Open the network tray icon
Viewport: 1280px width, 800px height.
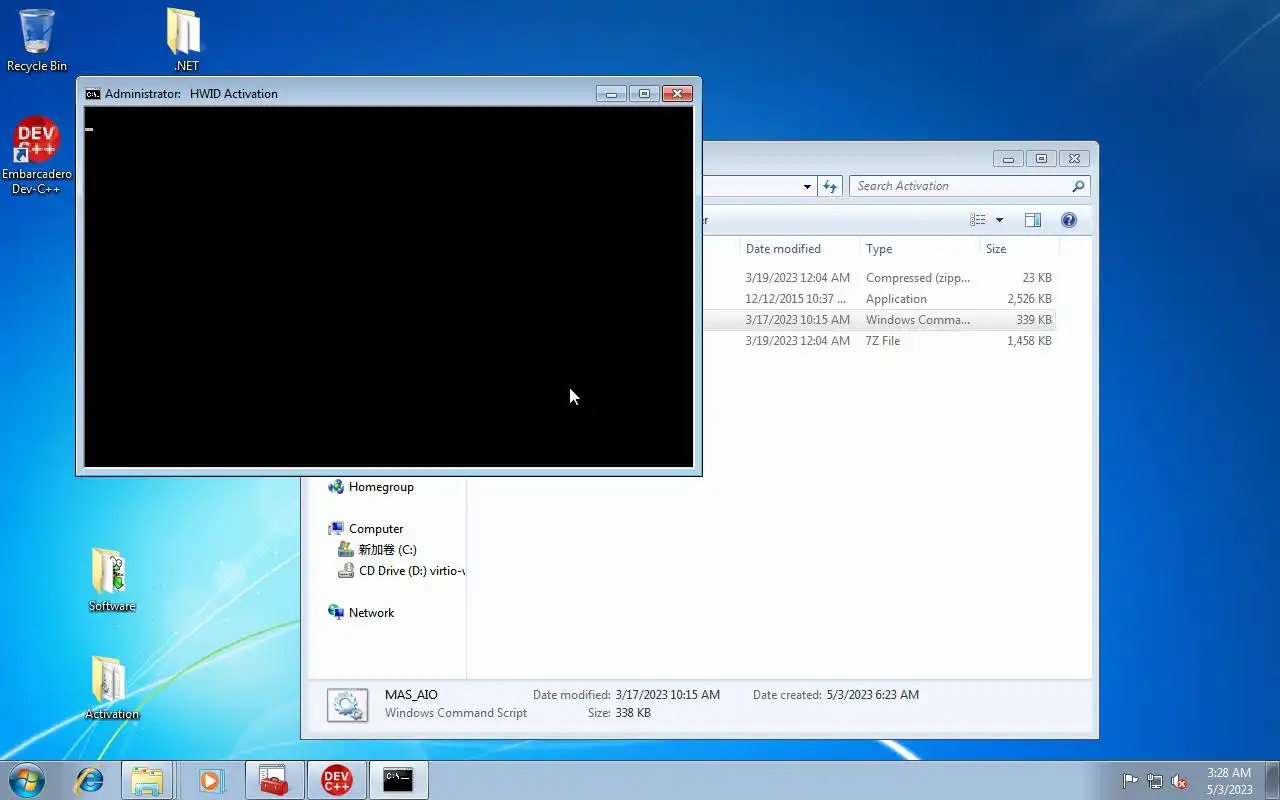point(1155,781)
